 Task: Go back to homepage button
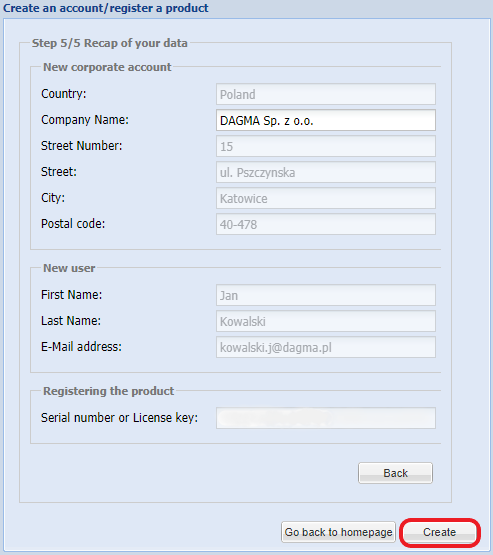point(338,532)
